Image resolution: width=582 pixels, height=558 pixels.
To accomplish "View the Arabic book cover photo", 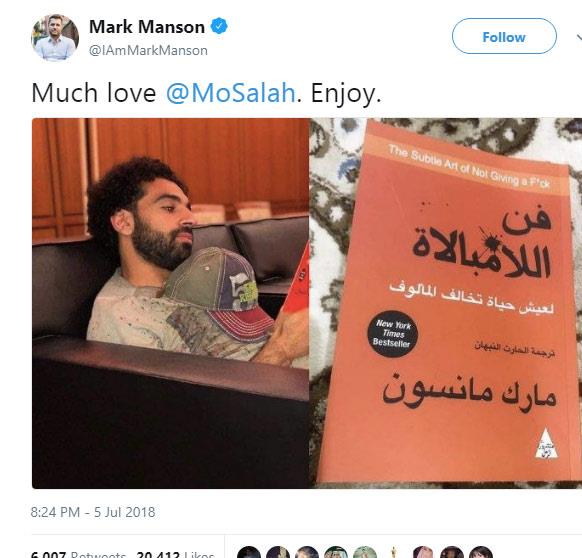I will (x=446, y=303).
